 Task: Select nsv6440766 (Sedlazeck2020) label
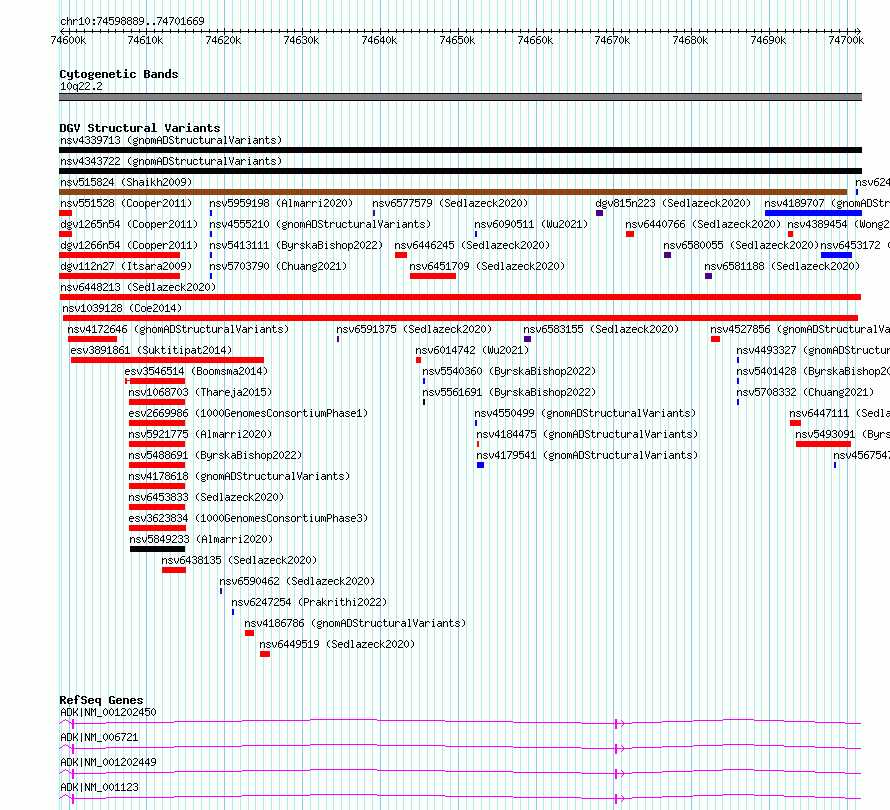(x=703, y=224)
